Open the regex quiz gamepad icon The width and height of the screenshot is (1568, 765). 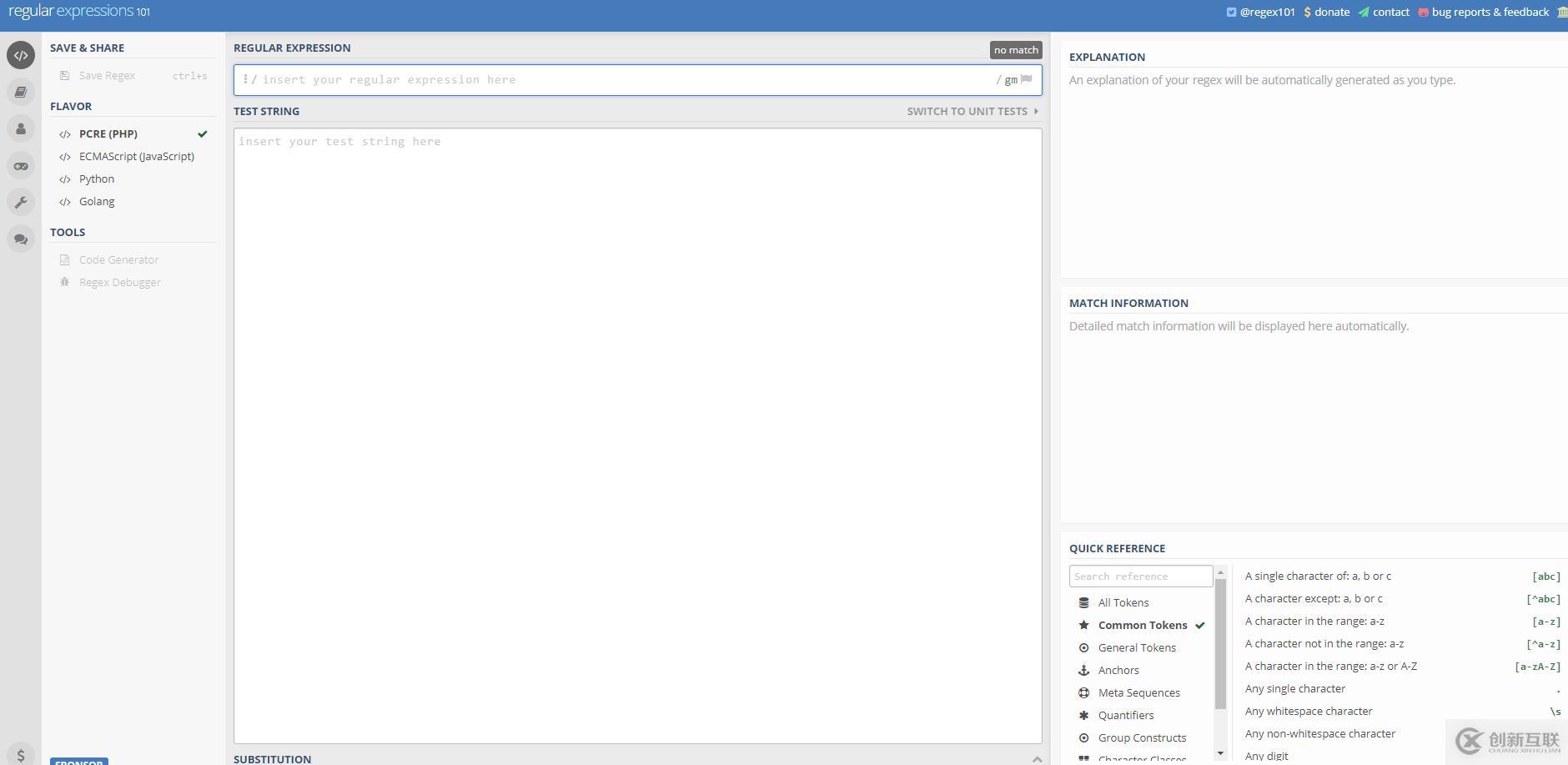21,165
